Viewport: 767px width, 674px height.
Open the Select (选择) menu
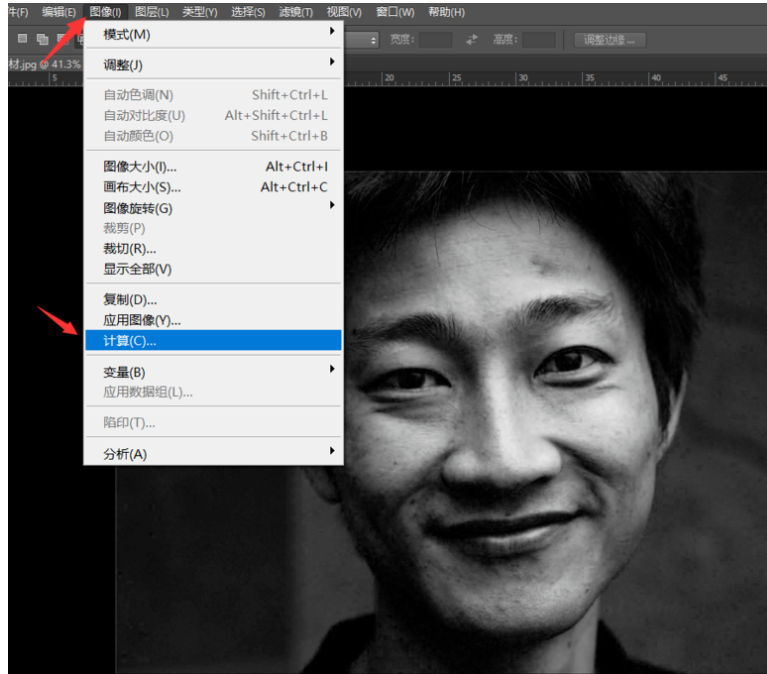(248, 12)
